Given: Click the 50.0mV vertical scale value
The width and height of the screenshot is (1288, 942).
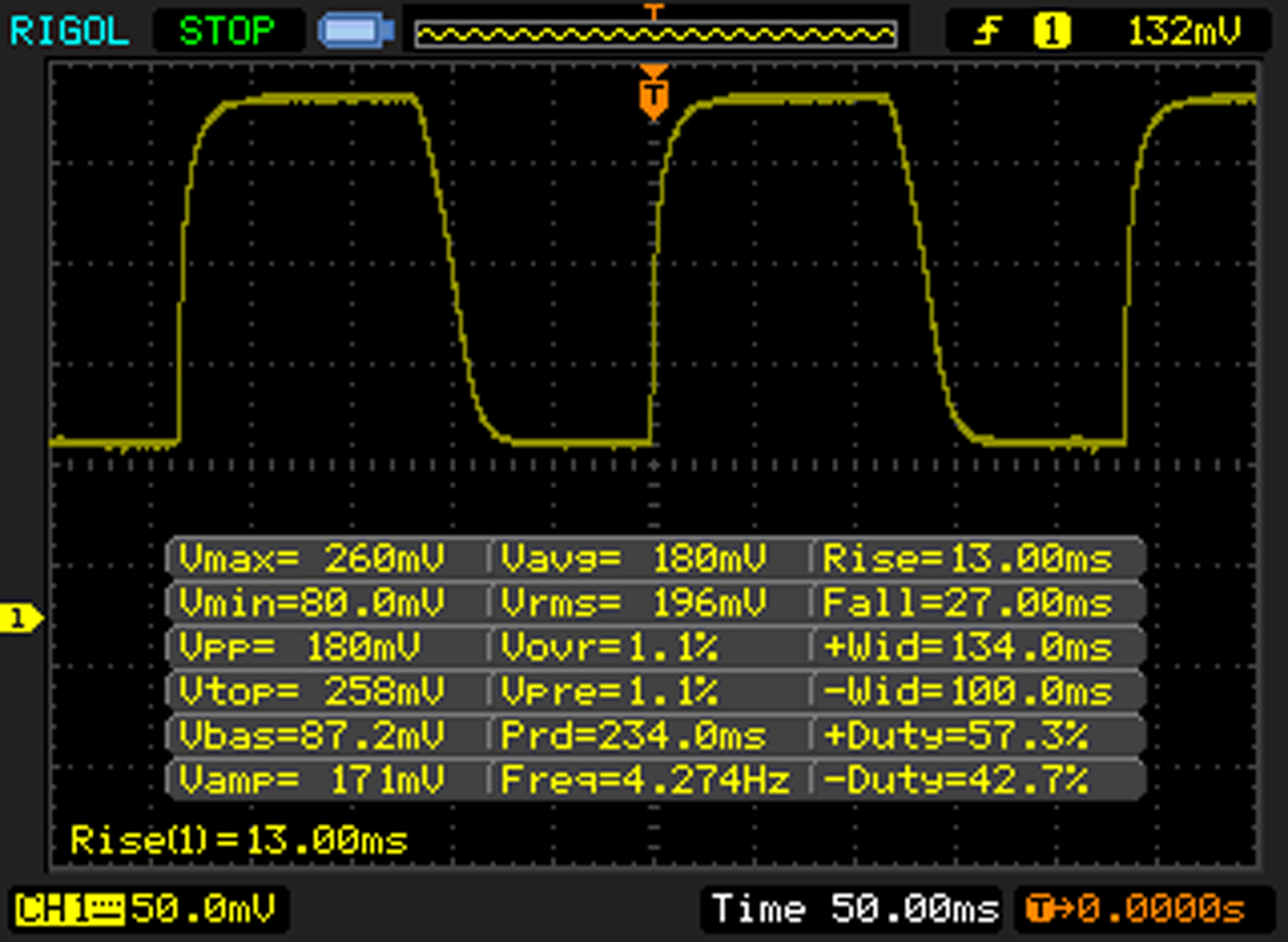Looking at the screenshot, I should coord(203,910).
